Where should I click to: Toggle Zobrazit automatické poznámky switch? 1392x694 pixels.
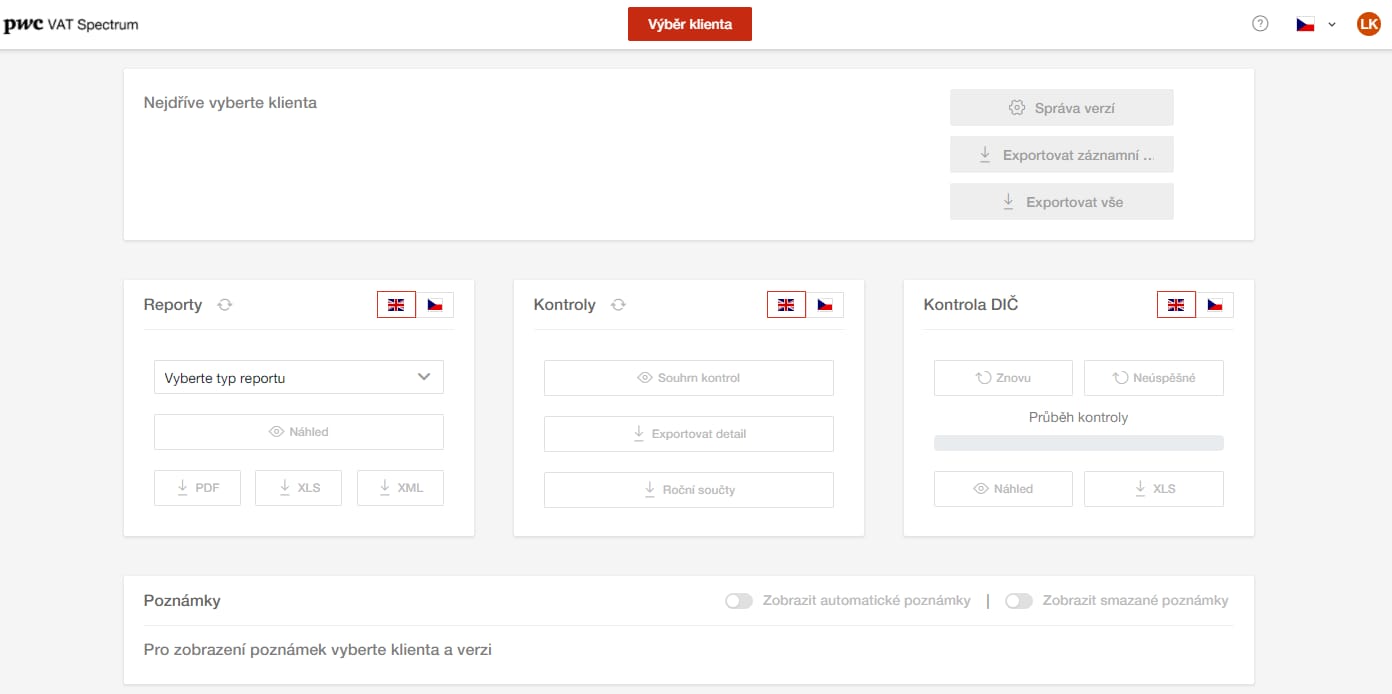[739, 601]
